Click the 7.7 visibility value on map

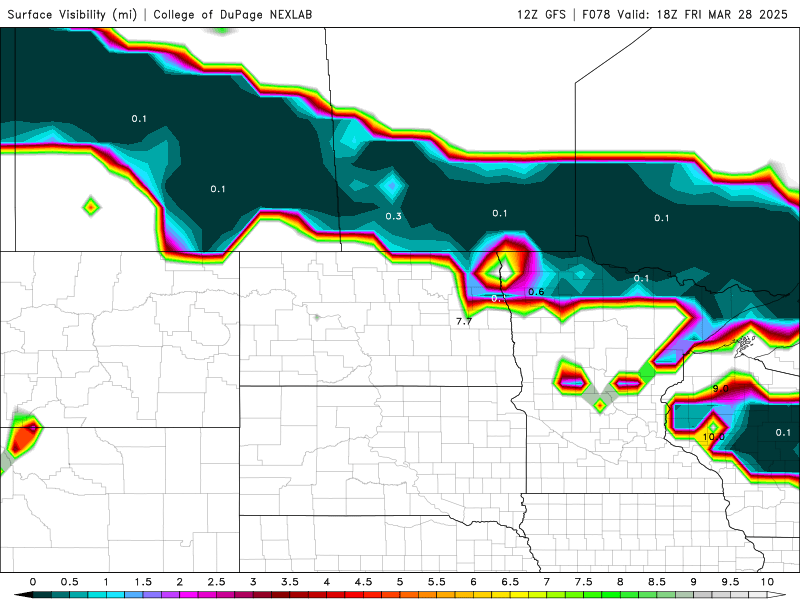coord(464,321)
